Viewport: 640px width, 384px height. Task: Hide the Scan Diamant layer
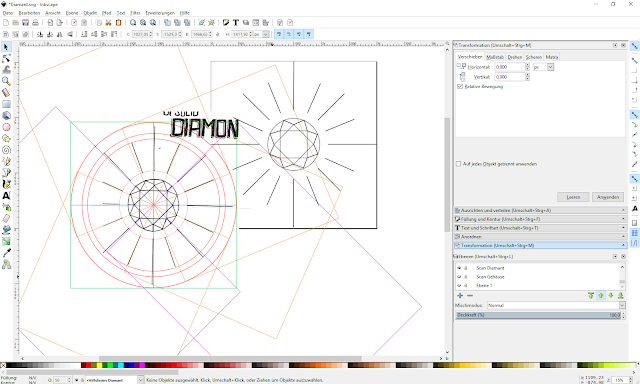pos(459,268)
